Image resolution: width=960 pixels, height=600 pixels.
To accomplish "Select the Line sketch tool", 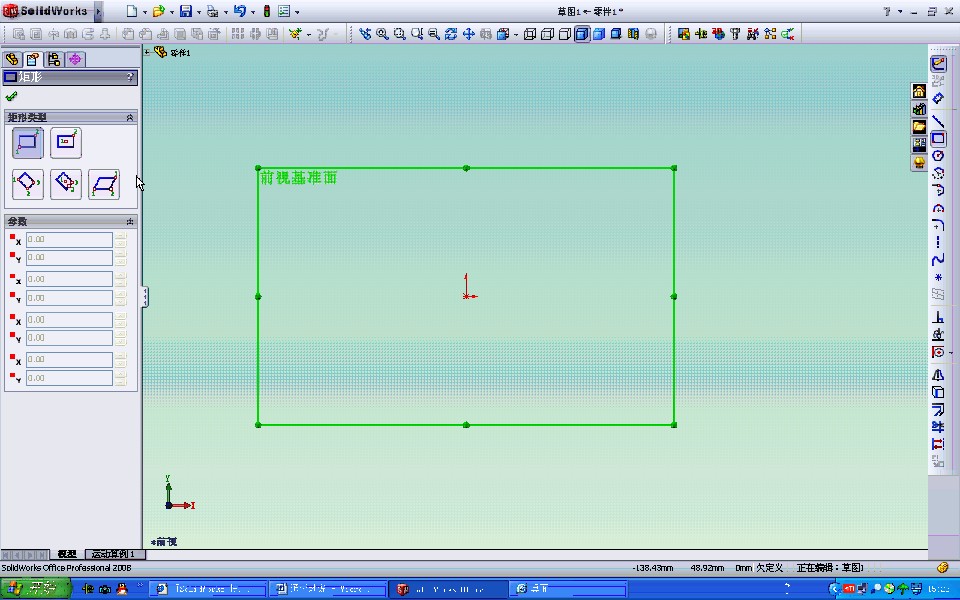I will pos(938,121).
